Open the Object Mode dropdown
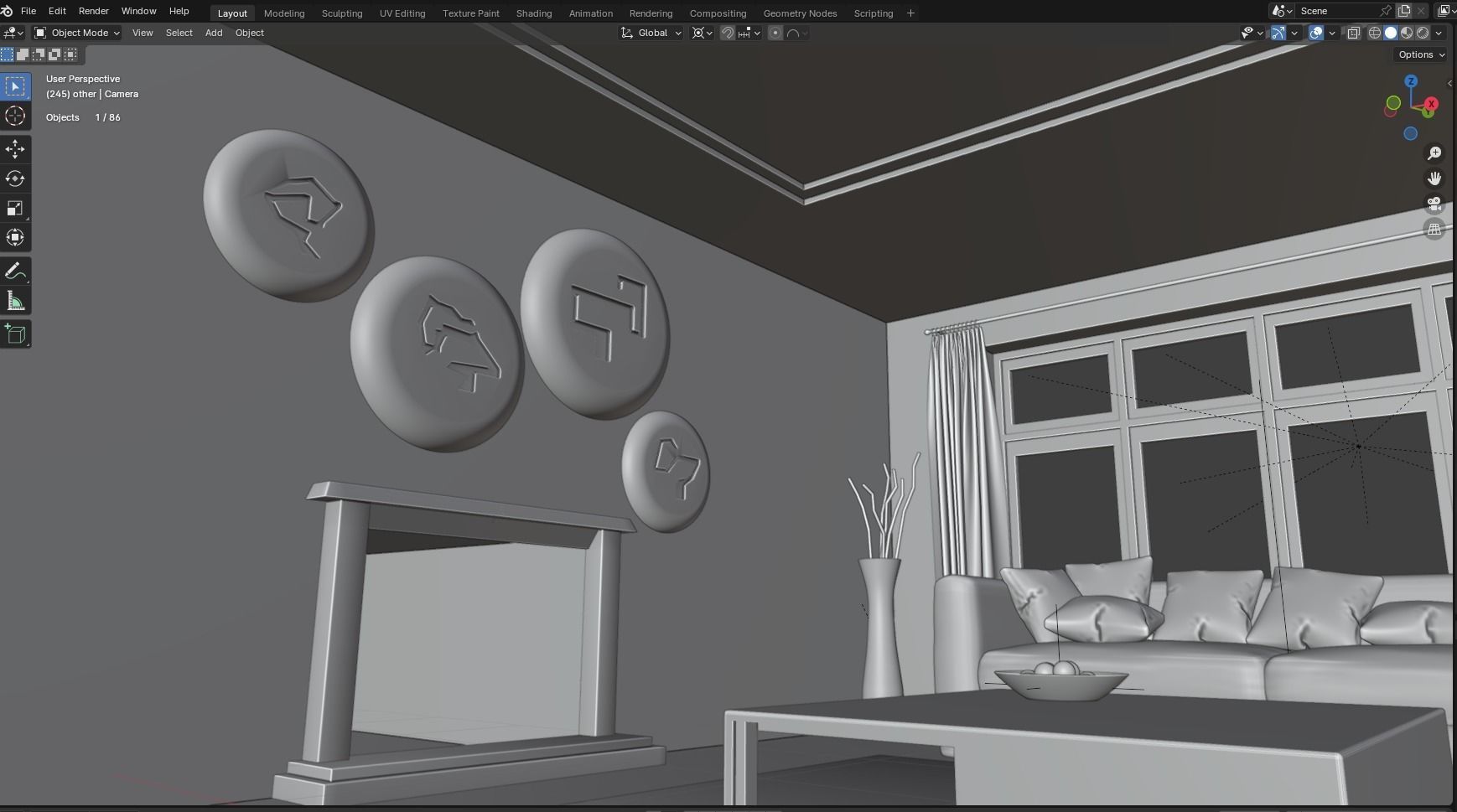This screenshot has width=1457, height=812. 76,33
